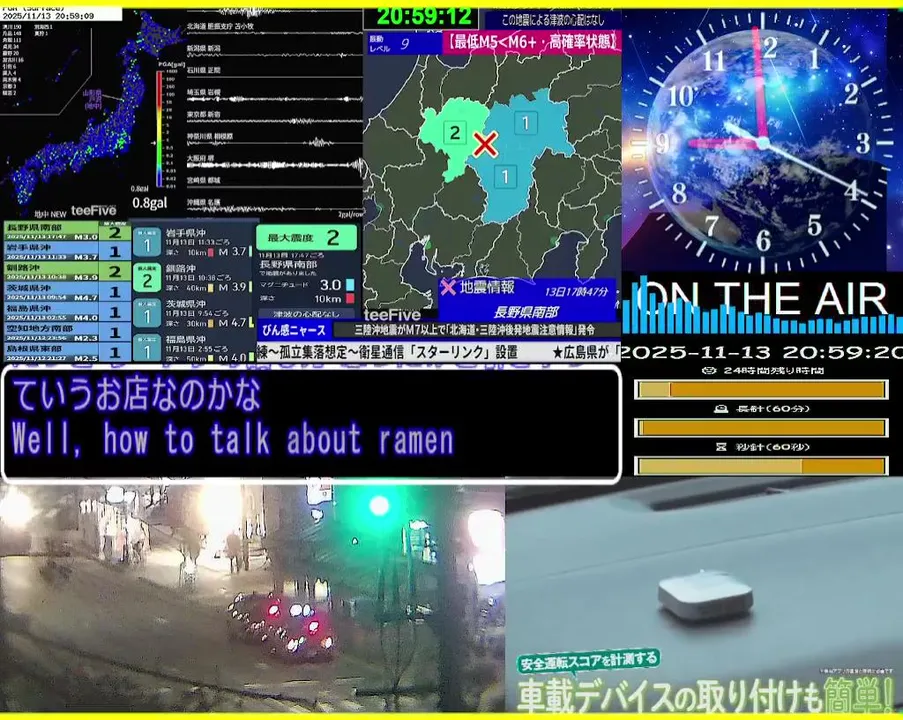Click the 沖縄県 名護 waveform row

coord(275,205)
